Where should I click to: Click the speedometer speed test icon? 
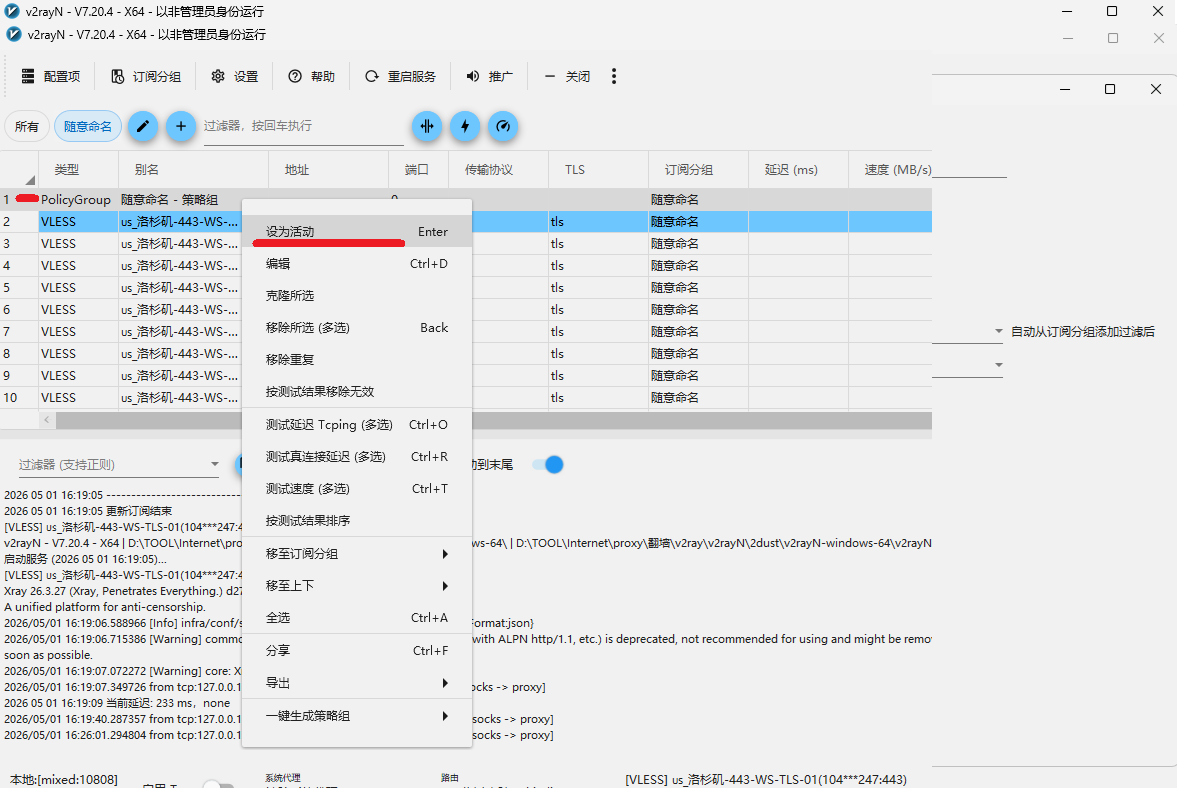(503, 126)
